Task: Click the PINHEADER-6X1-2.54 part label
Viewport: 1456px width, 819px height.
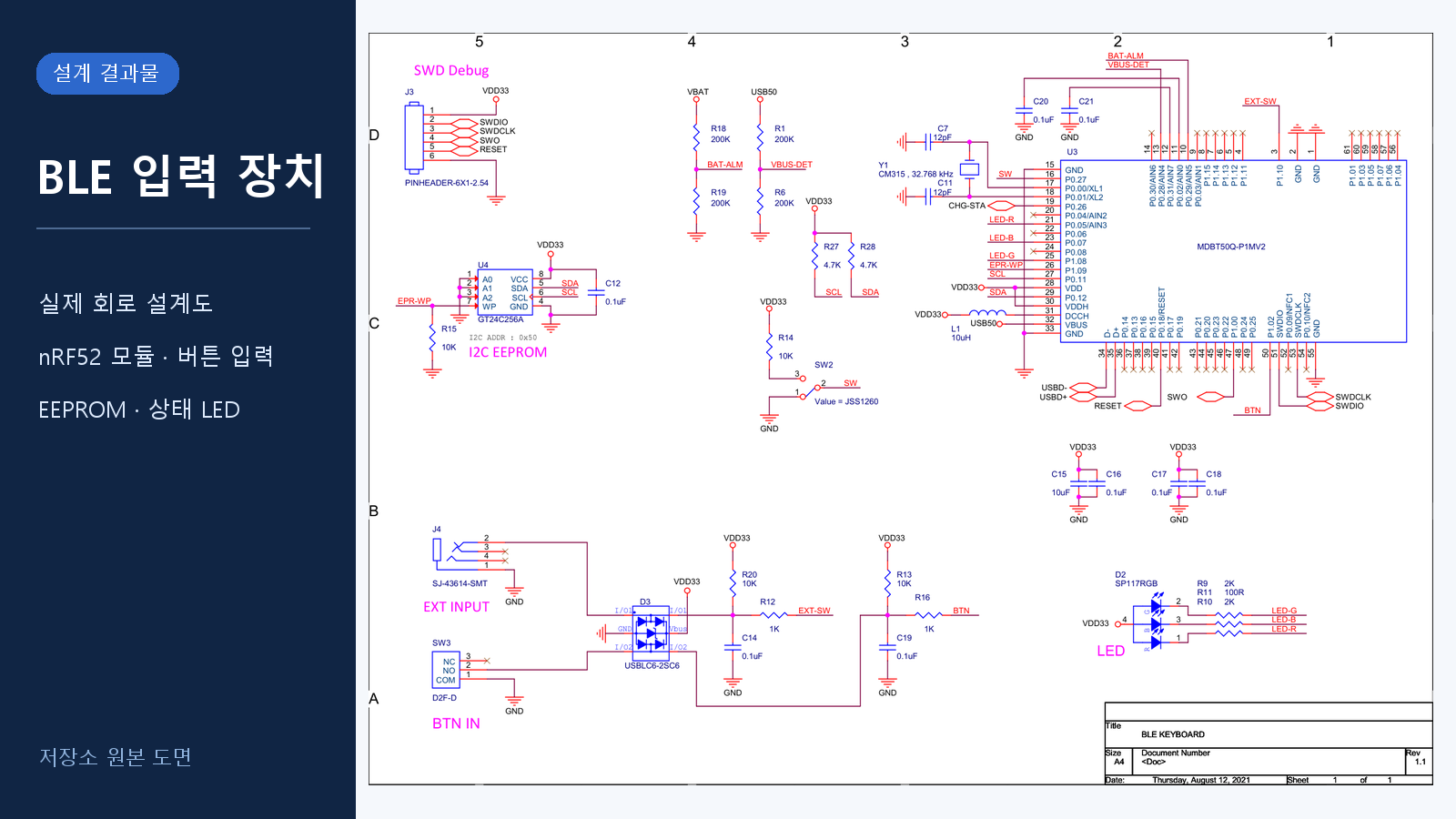Action: pyautogui.click(x=447, y=183)
